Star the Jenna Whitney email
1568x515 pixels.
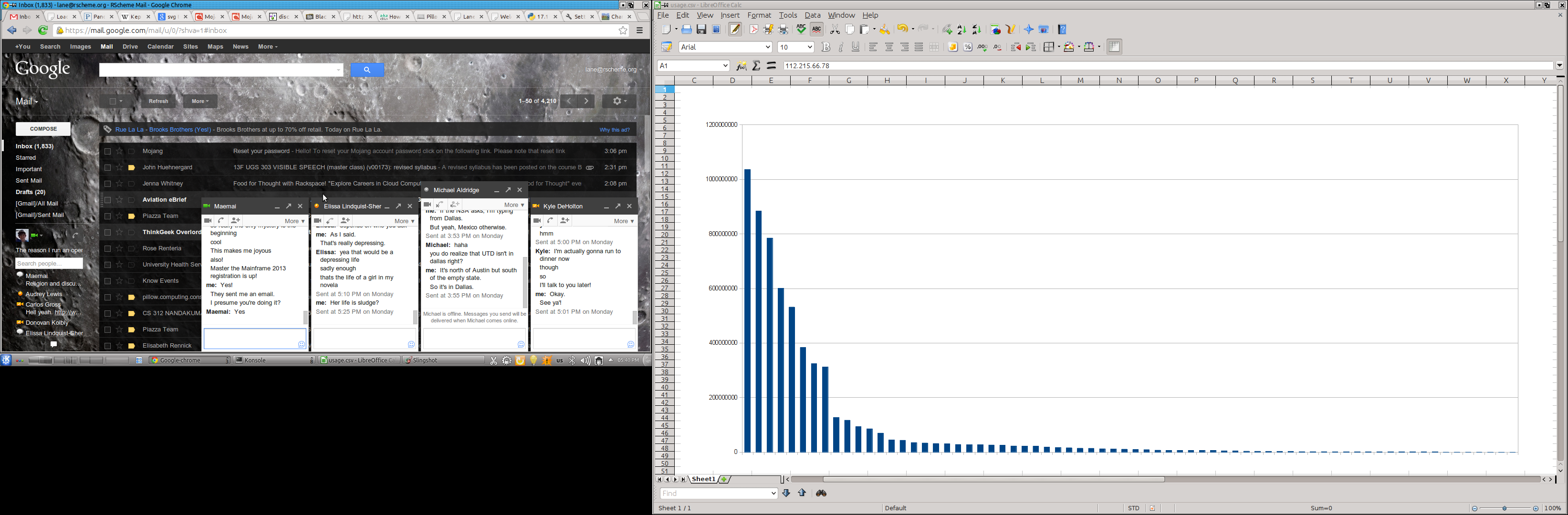tap(119, 184)
